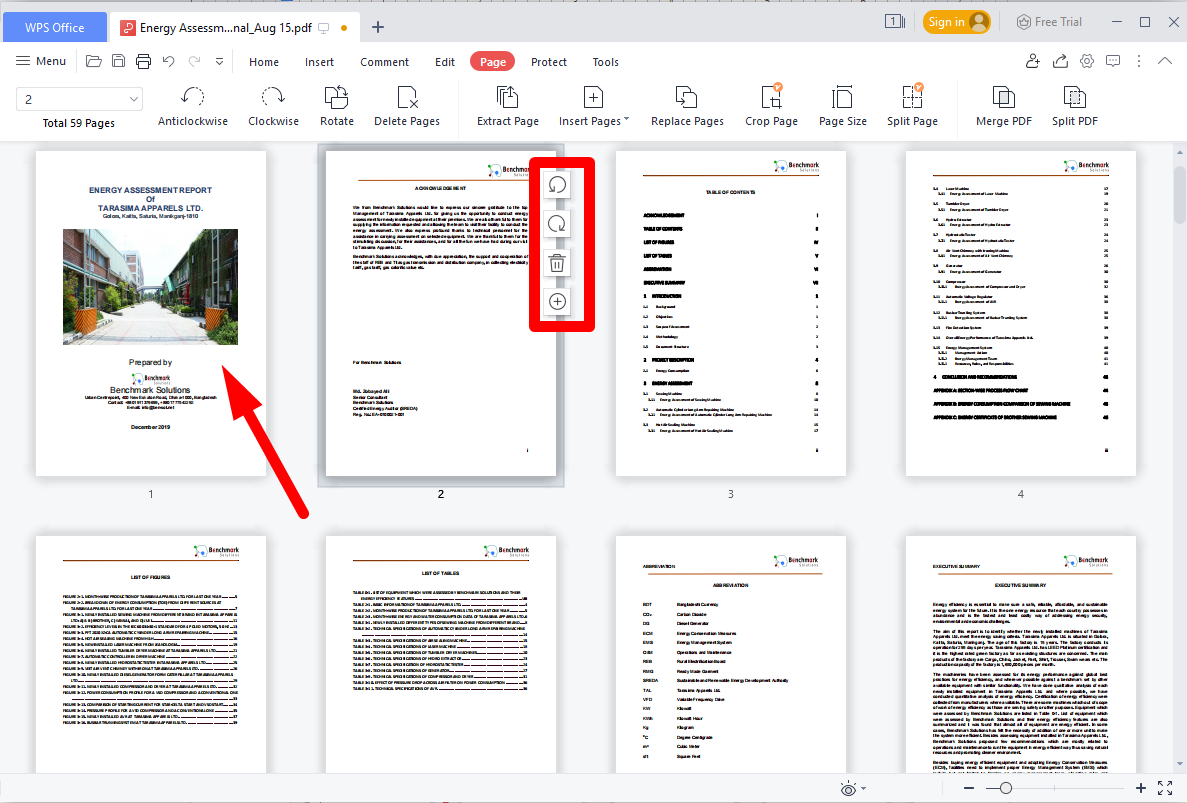The image size is (1187, 803).
Task: Zoom out with the minus button
Action: click(968, 788)
